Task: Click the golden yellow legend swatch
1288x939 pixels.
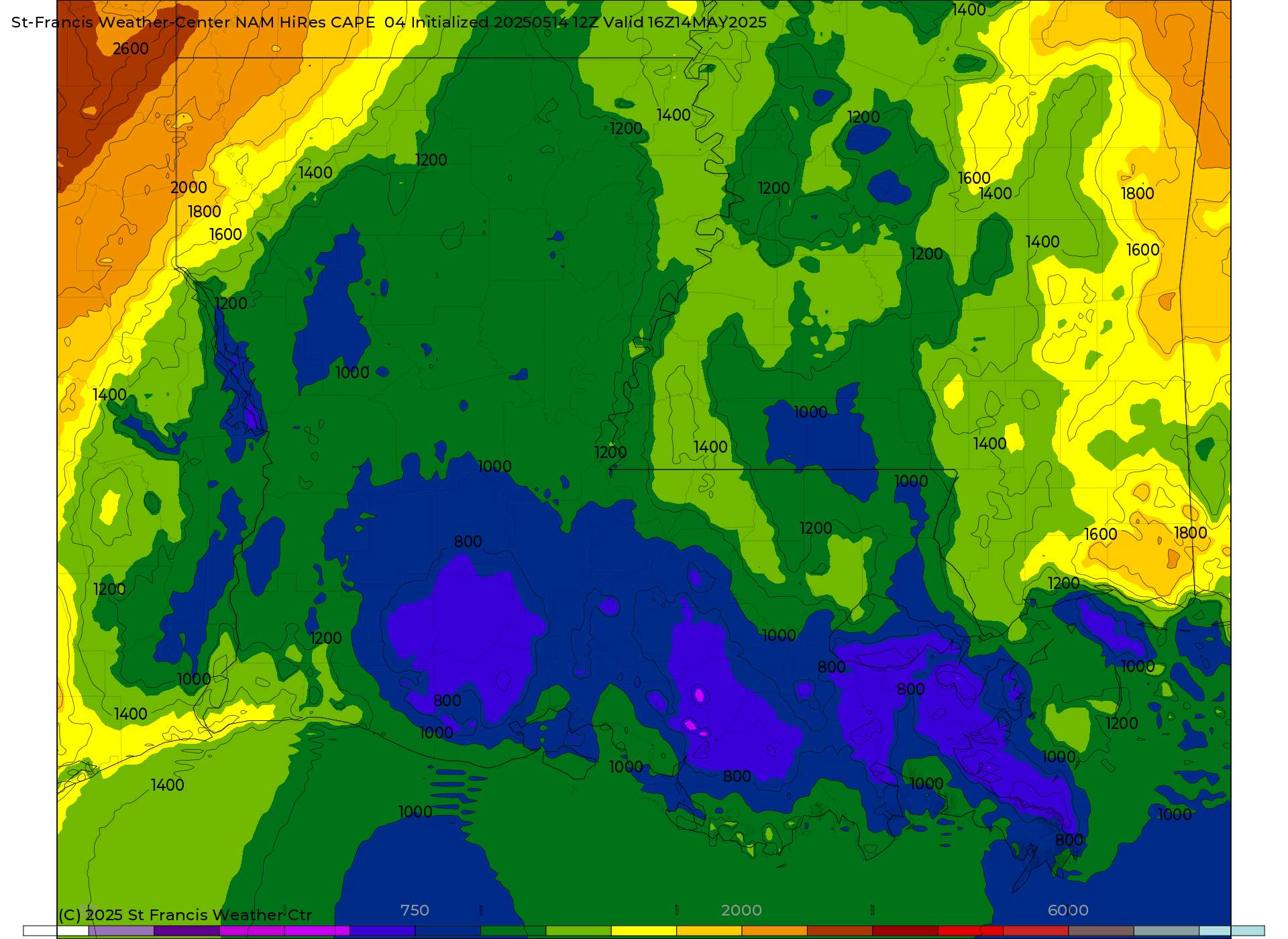Action: click(709, 931)
